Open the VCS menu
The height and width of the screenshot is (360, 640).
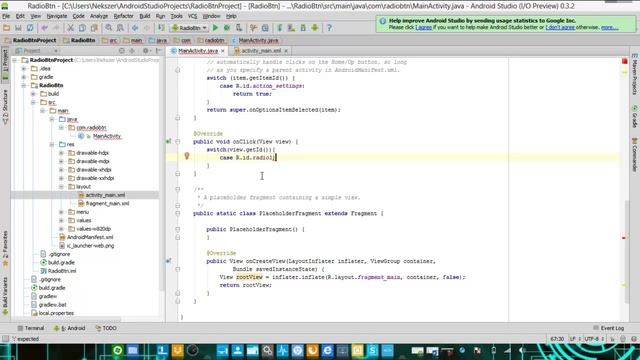click(192, 16)
